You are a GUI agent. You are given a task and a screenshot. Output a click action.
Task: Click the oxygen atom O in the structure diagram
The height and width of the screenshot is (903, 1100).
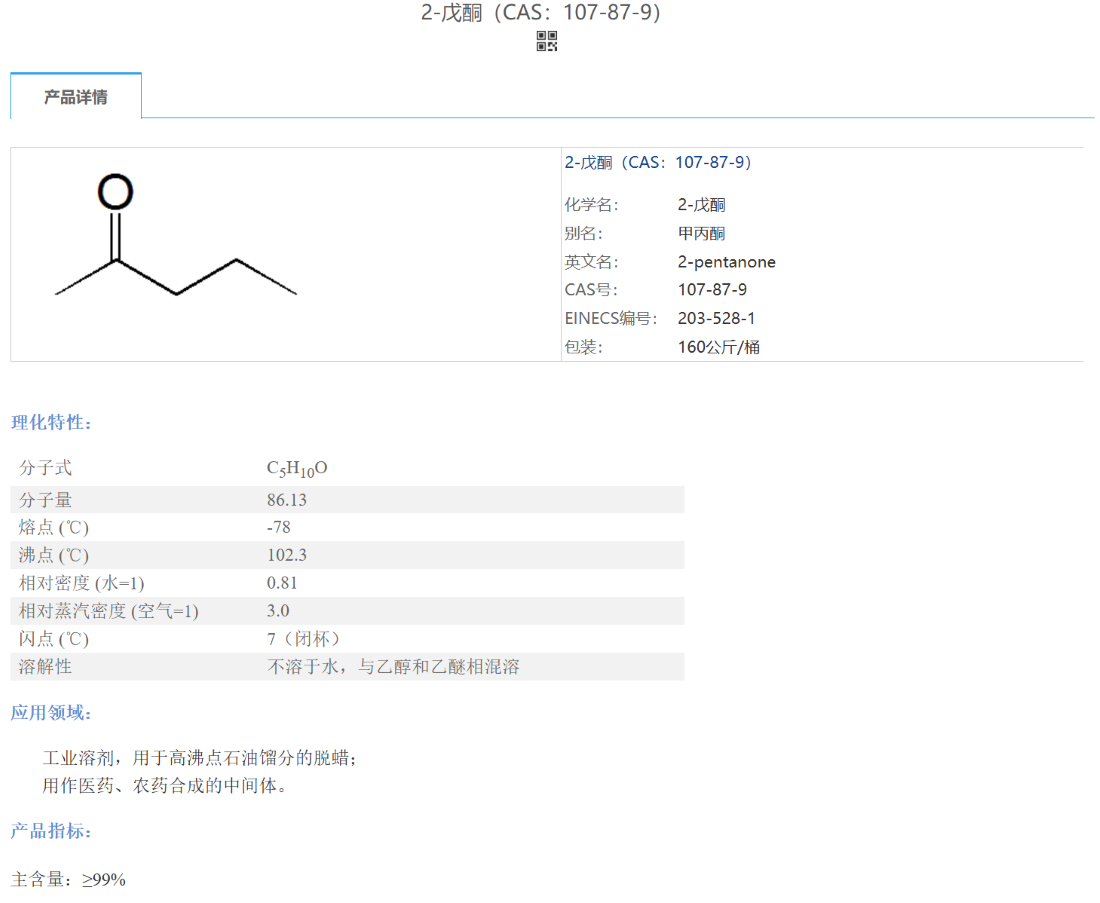pyautogui.click(x=115, y=191)
